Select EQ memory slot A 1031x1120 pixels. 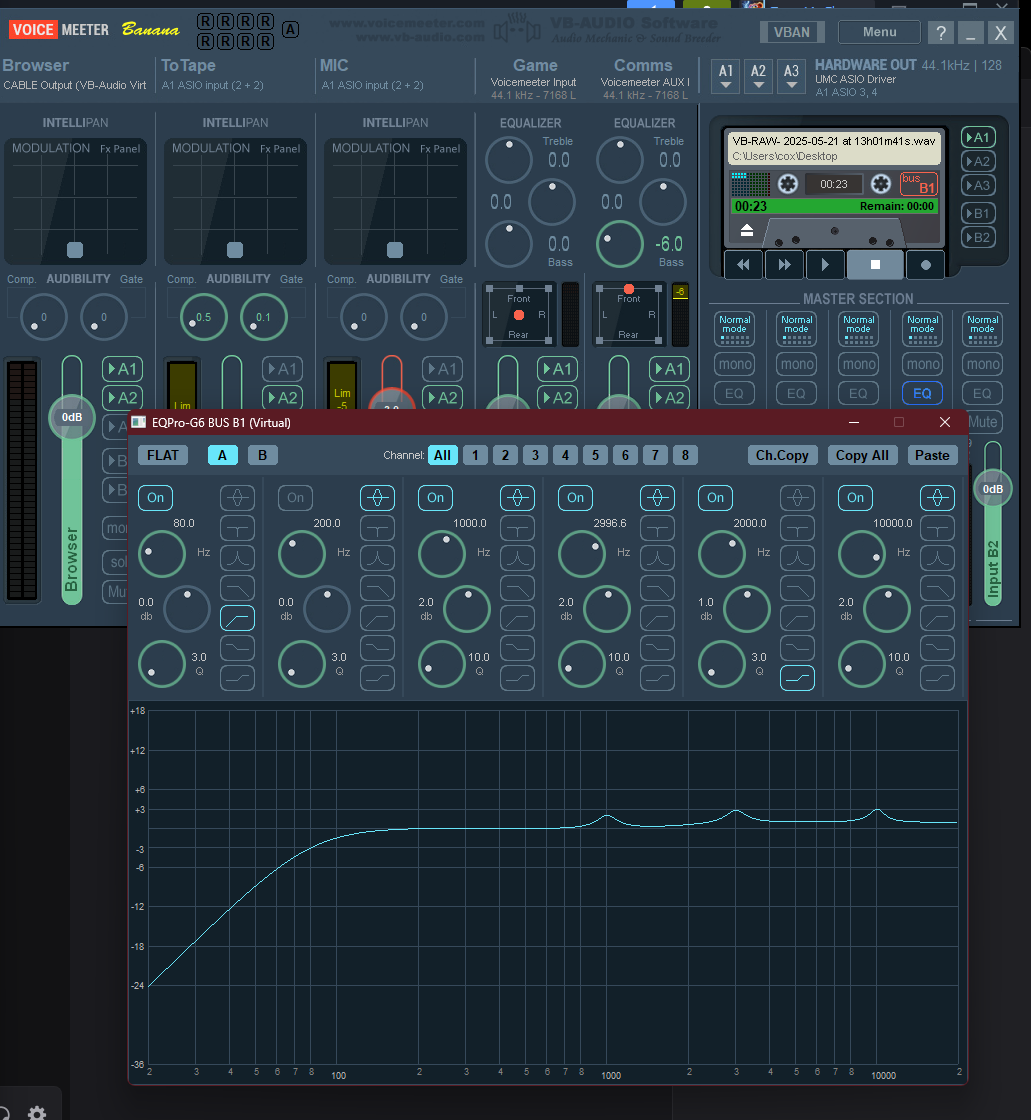(222, 455)
